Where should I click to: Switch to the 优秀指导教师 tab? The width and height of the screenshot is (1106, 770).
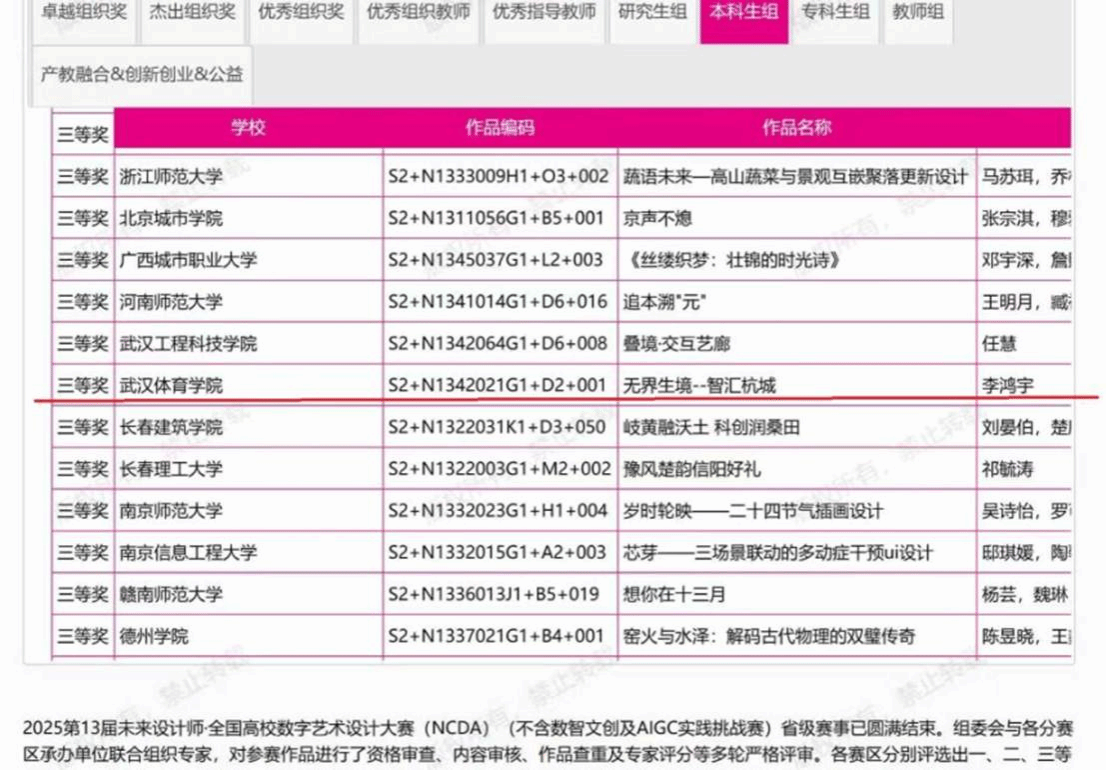tap(544, 13)
